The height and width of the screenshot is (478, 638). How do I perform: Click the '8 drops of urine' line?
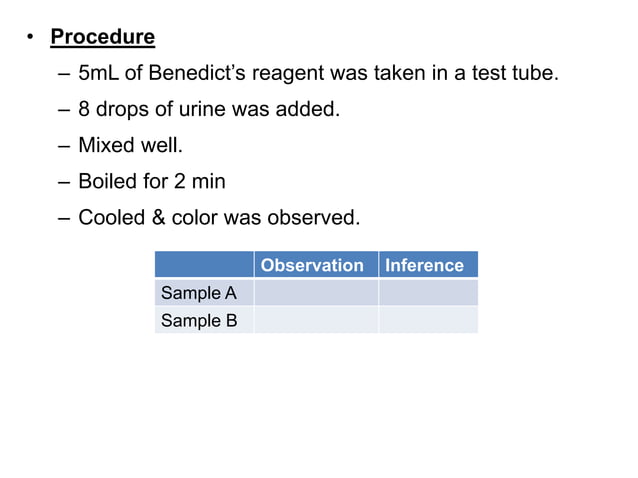[209, 109]
